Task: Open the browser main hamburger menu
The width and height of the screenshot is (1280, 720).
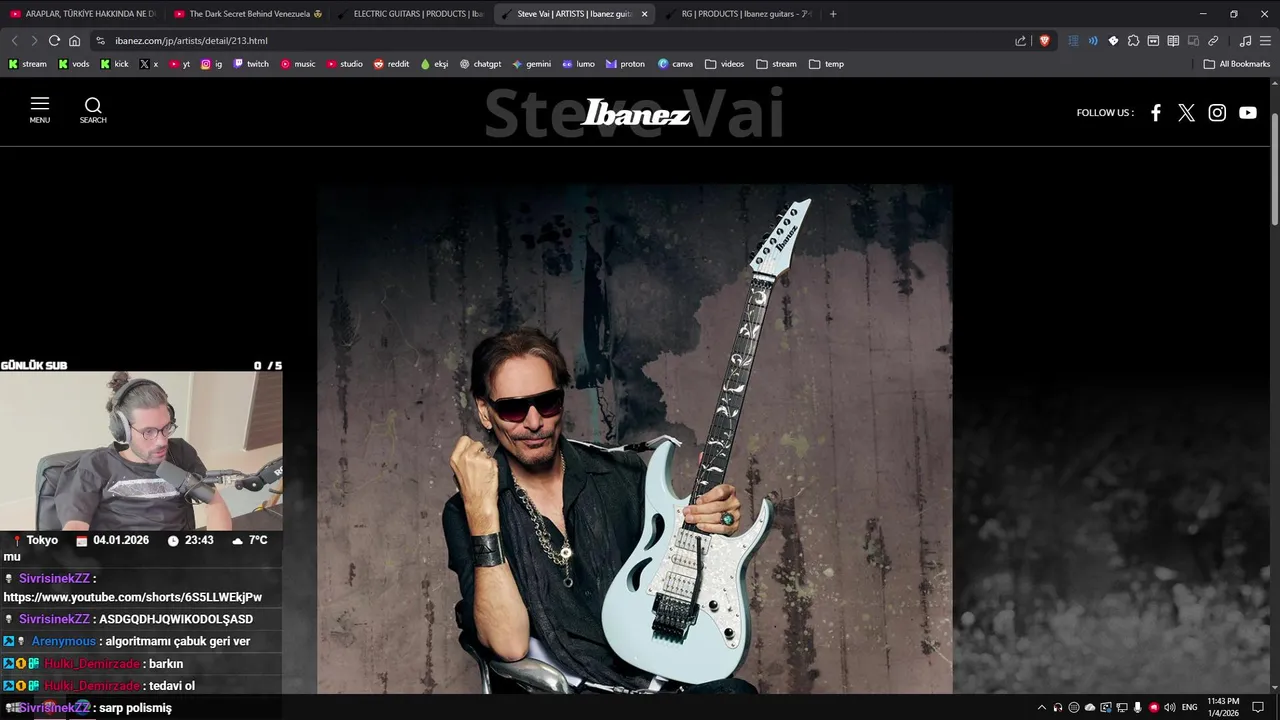Action: (x=1265, y=41)
